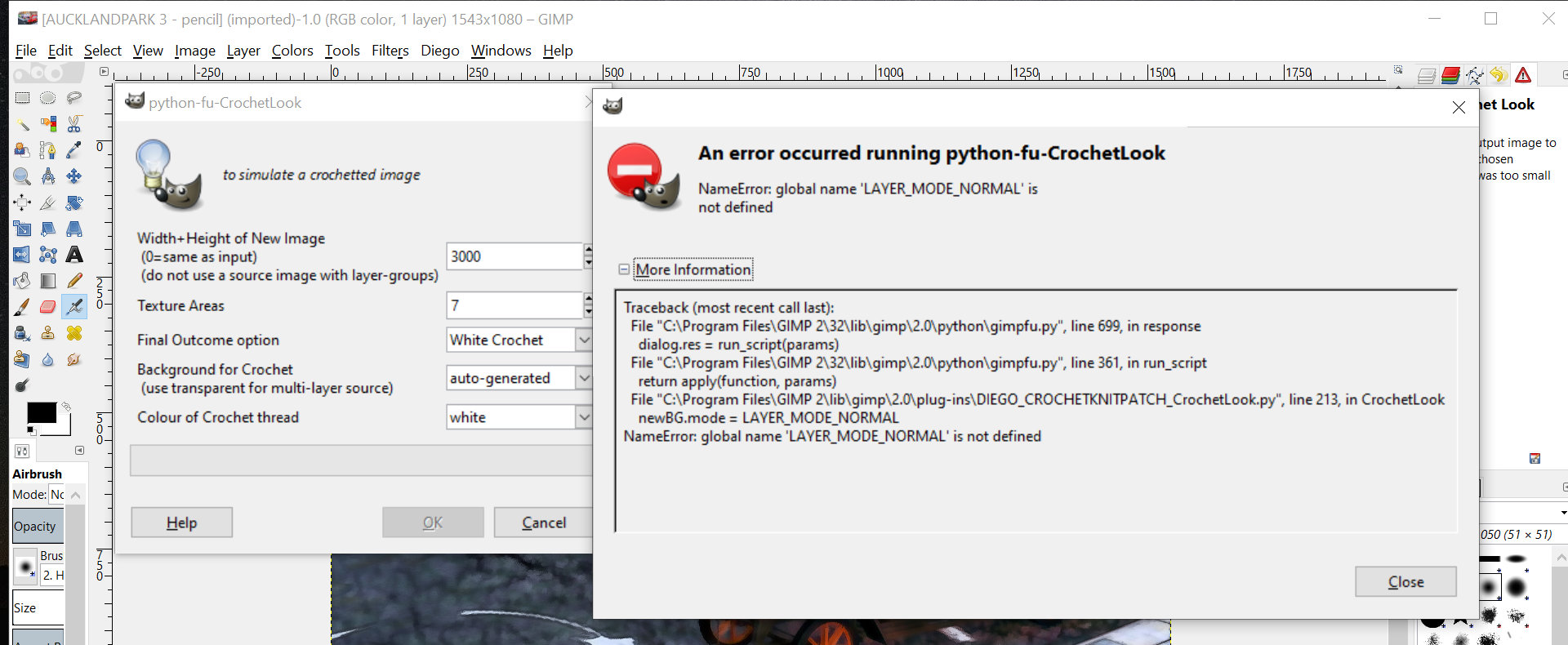1568x645 pixels.
Task: Open the Undo History dock tab
Action: click(1499, 75)
